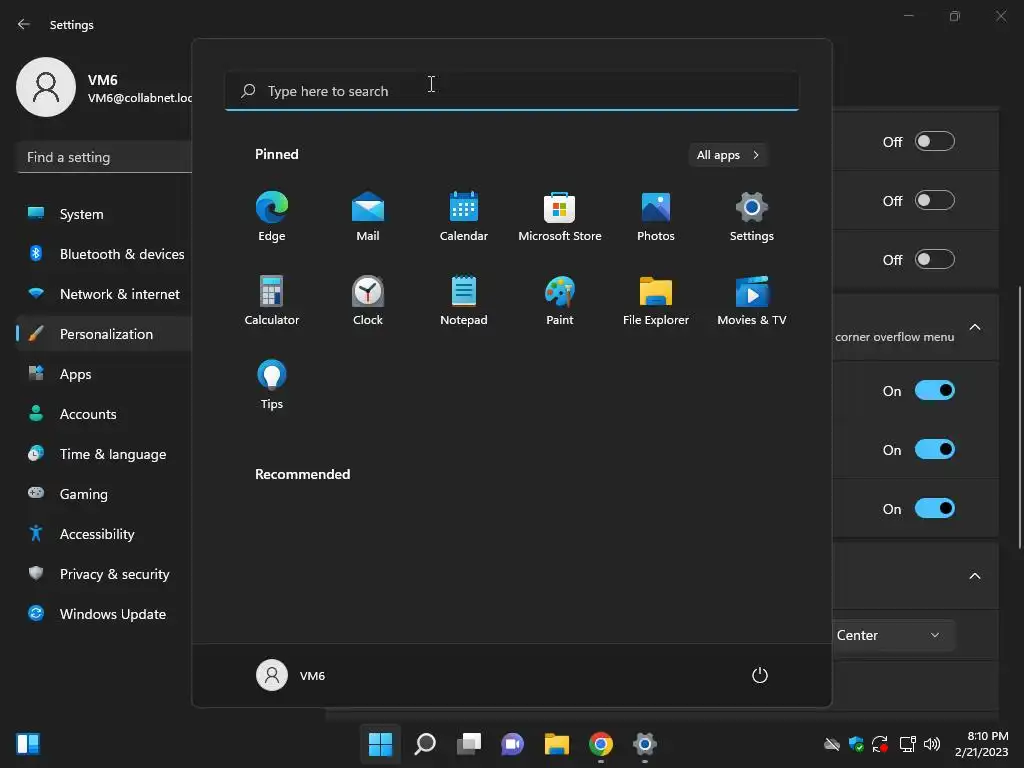Viewport: 1024px width, 768px height.
Task: Open the Center alignment dropdown
Action: (x=894, y=635)
